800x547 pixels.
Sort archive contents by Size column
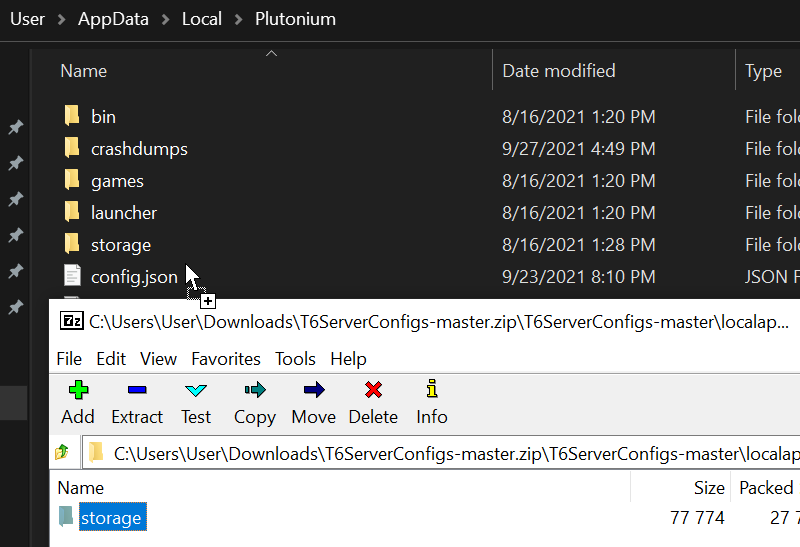(709, 488)
